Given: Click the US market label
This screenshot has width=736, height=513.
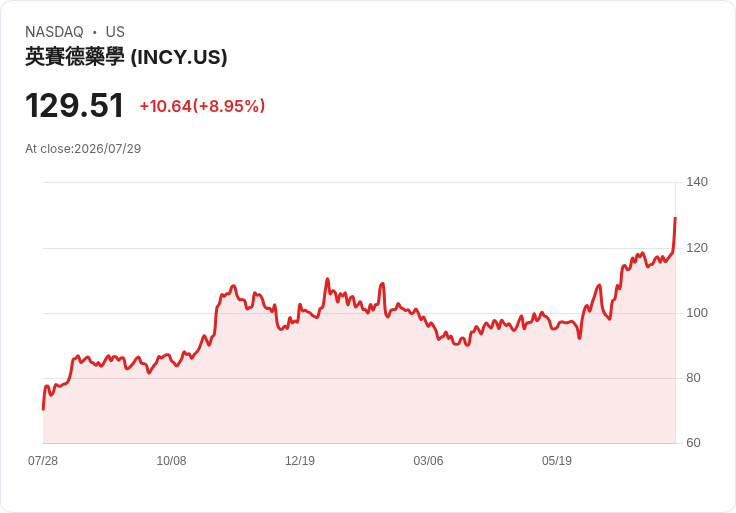Looking at the screenshot, I should pyautogui.click(x=115, y=32).
